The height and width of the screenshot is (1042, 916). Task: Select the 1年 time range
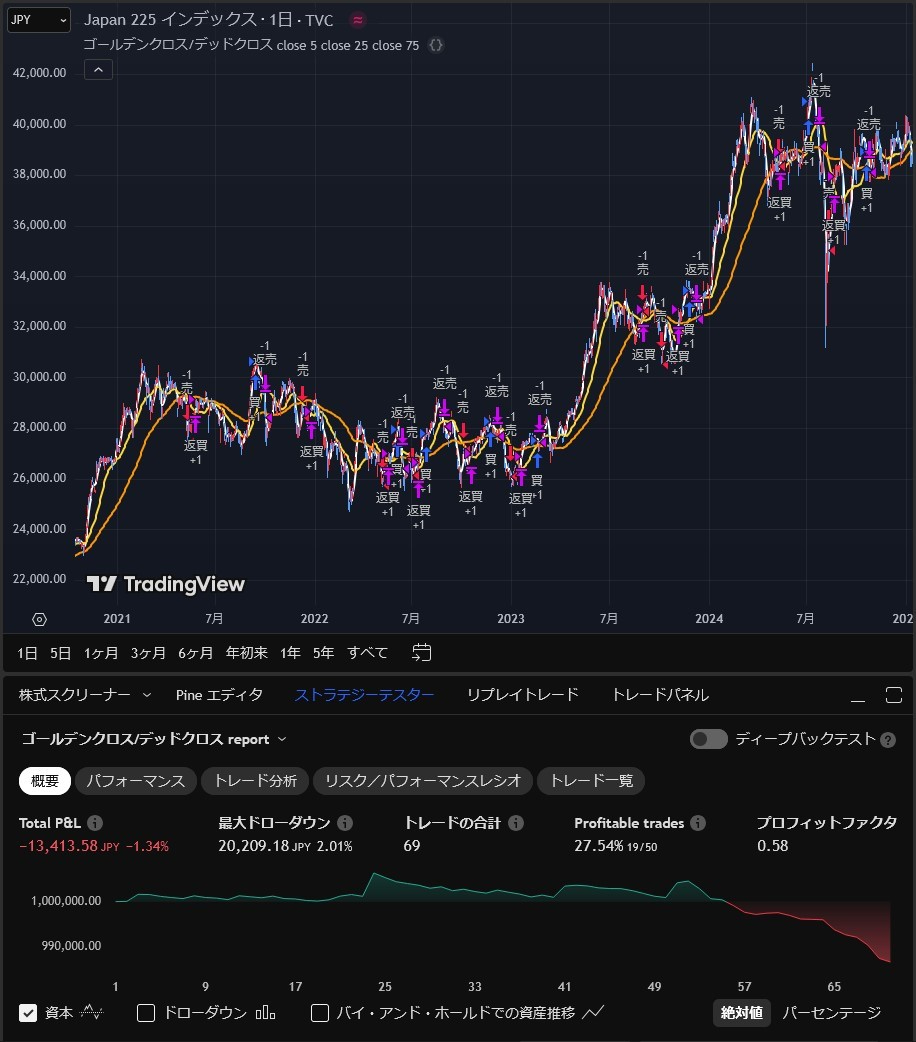[290, 653]
